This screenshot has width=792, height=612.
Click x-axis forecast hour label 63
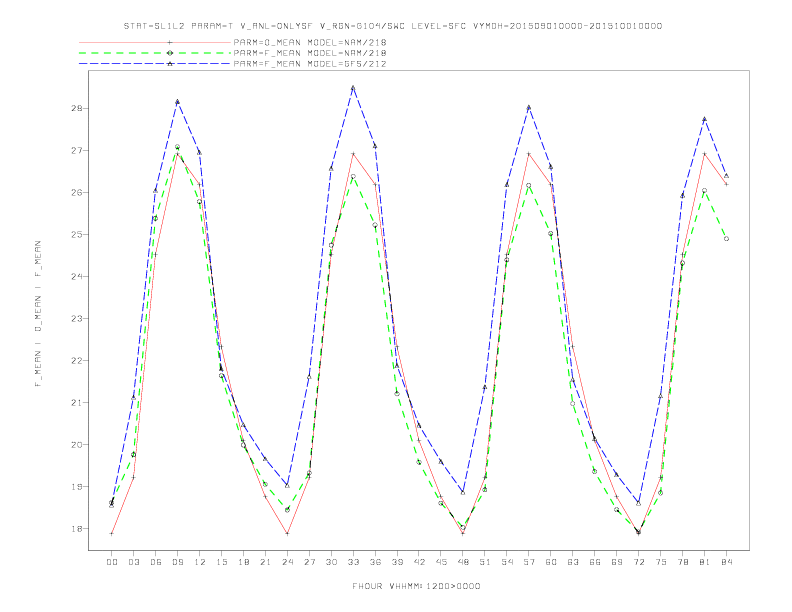click(573, 562)
